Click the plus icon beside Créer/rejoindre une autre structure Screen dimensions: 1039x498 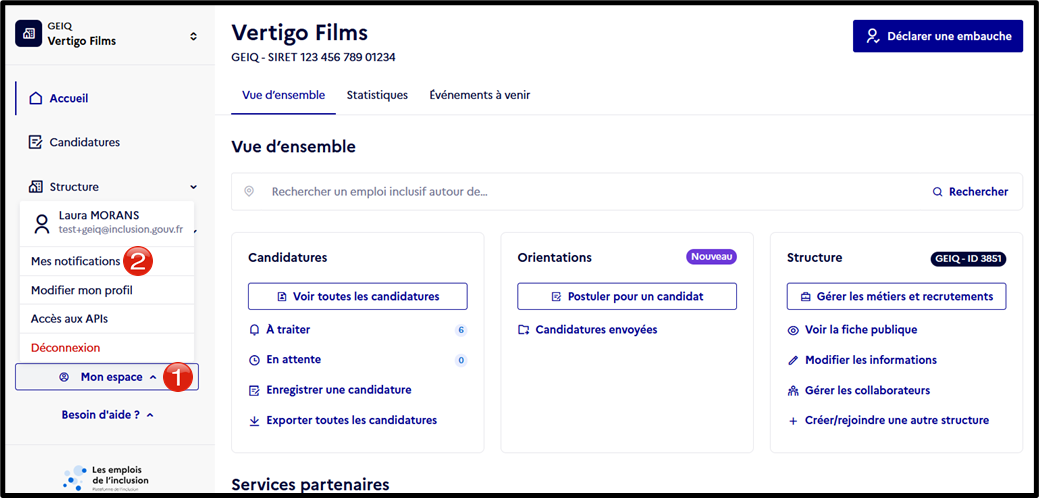coord(793,421)
